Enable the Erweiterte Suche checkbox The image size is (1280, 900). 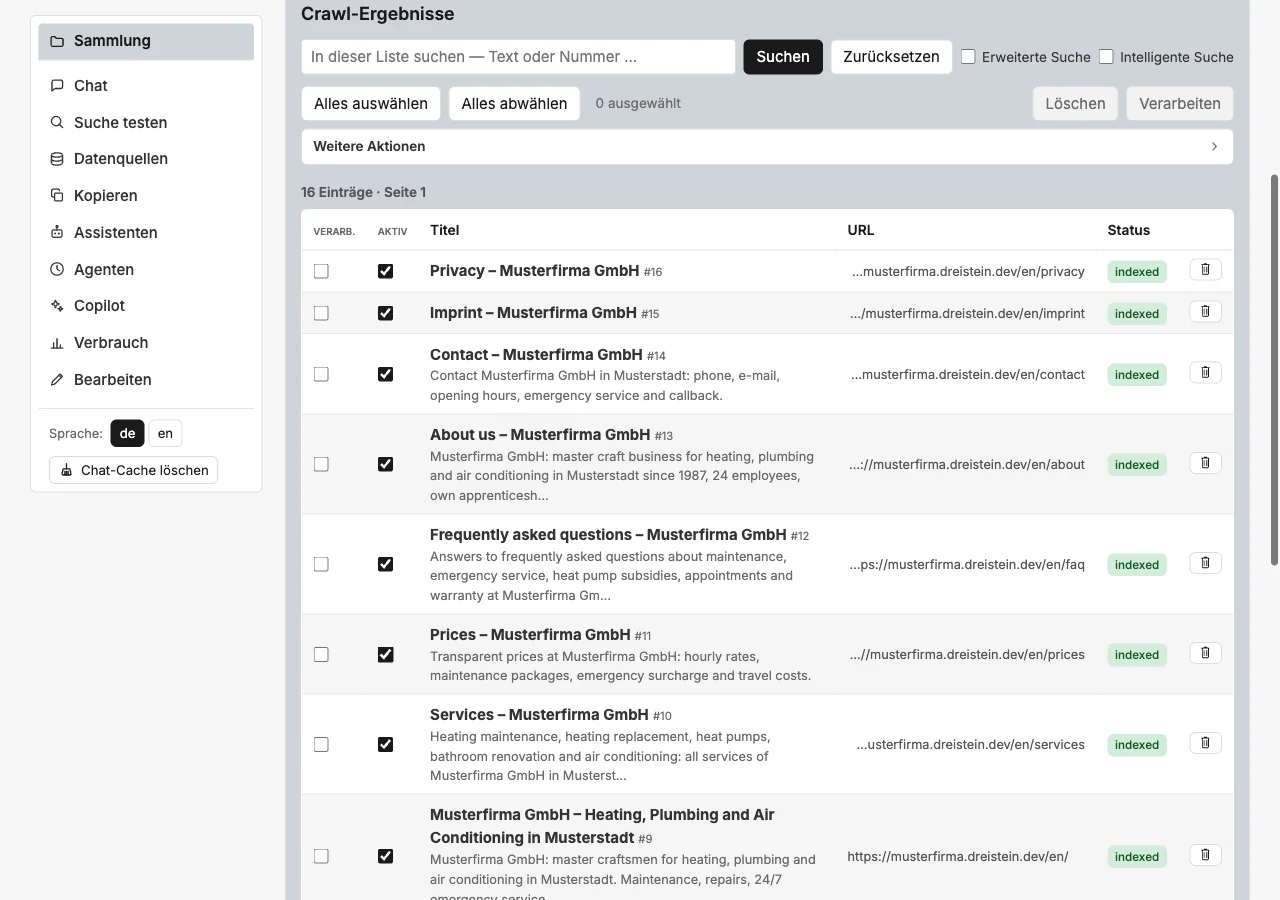tap(968, 57)
